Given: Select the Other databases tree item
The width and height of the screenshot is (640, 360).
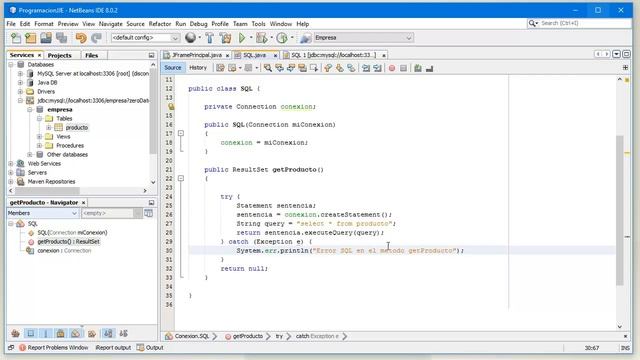Looking at the screenshot, I should pos(67,155).
